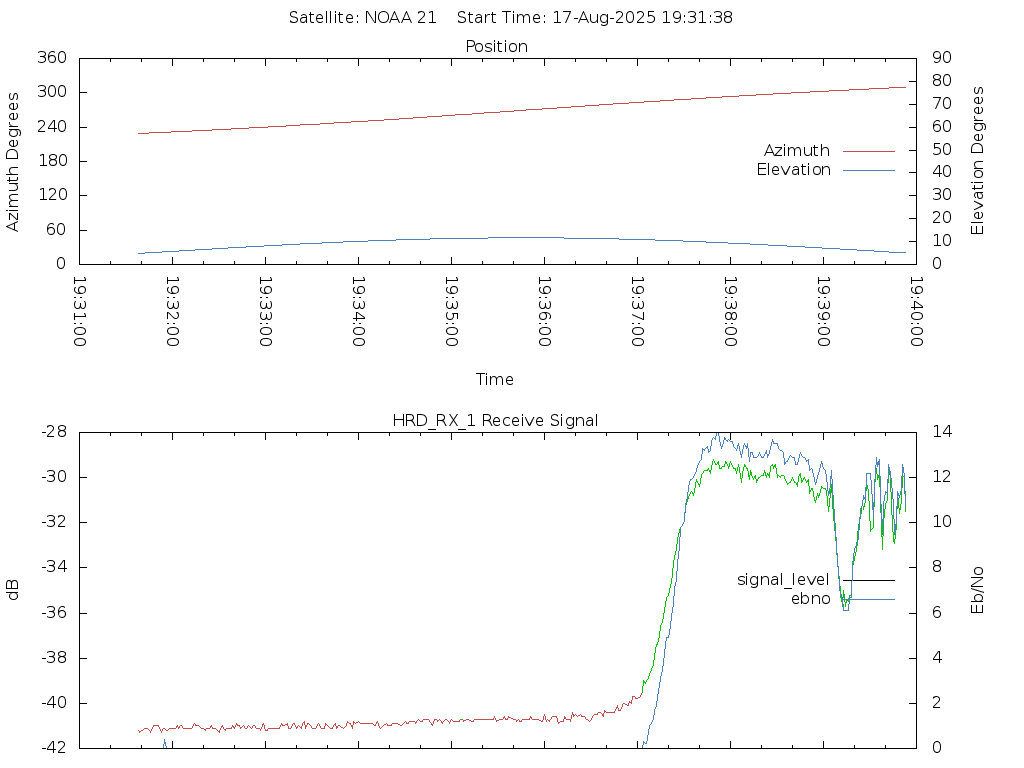The image size is (1024, 768).
Task: Click the Eb/No axis label
Action: tap(977, 590)
